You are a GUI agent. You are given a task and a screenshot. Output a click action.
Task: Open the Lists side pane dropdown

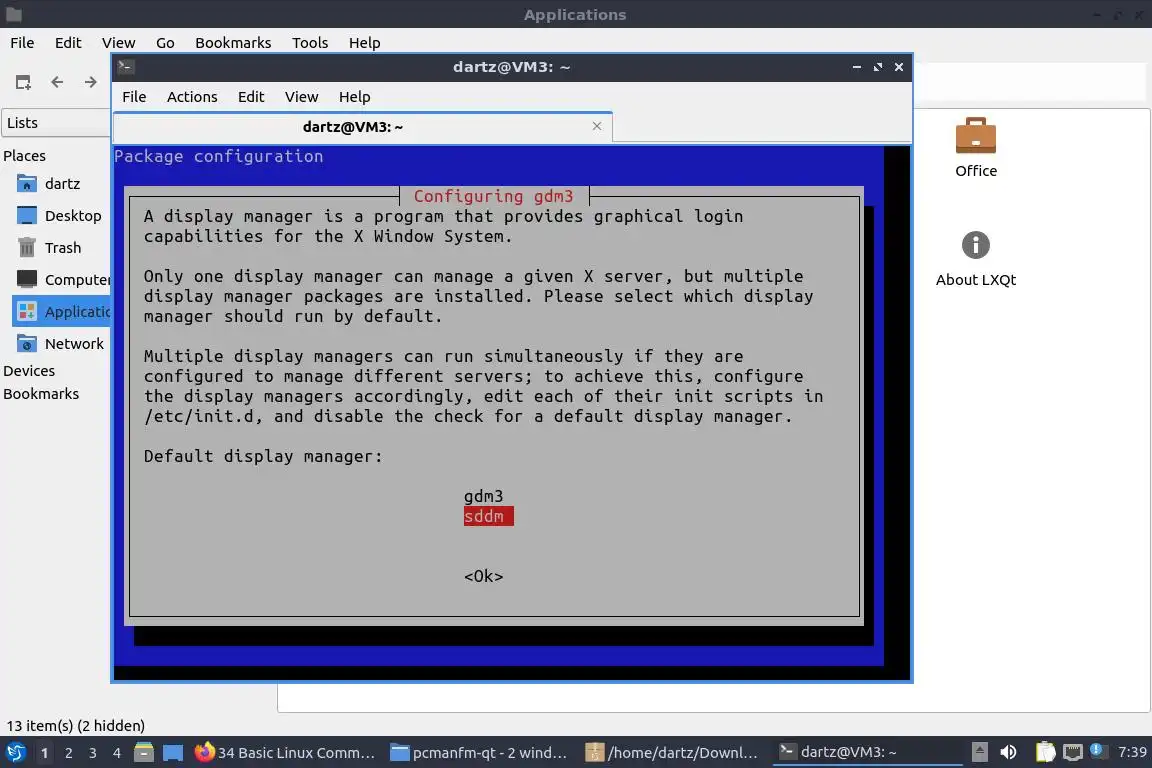pos(56,123)
